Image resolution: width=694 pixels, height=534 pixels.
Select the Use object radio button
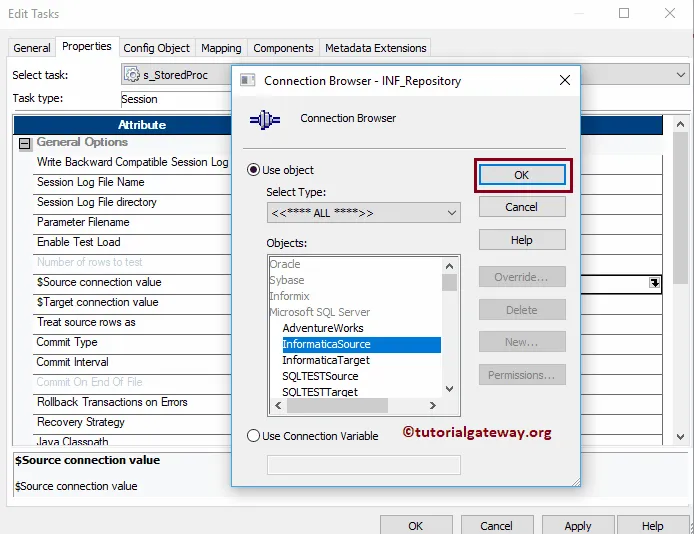[253, 170]
